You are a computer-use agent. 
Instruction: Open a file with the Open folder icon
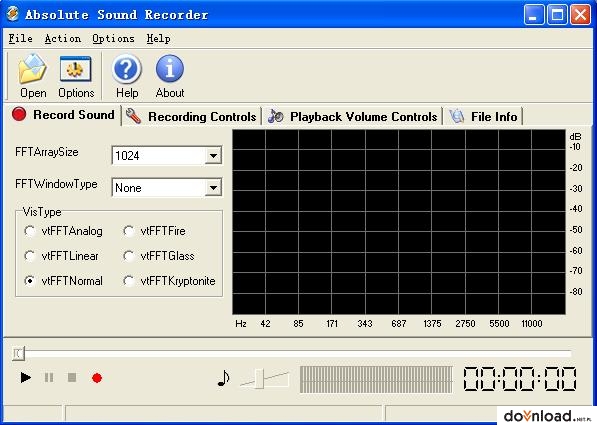pos(33,76)
